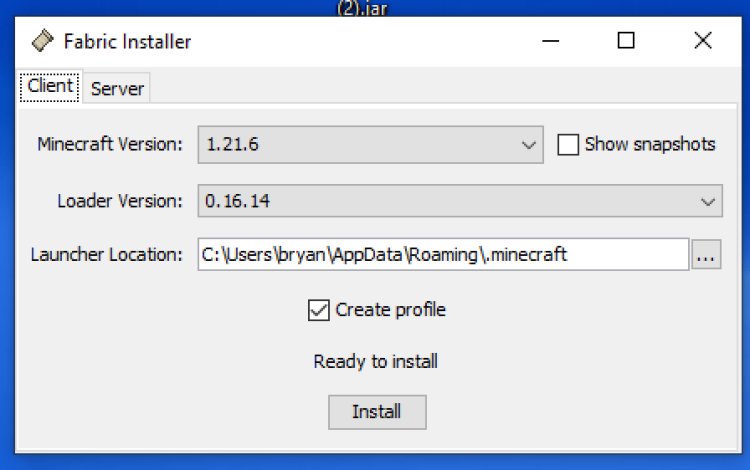Click the "Launcher Location:" label
The image size is (750, 470).
tap(107, 254)
